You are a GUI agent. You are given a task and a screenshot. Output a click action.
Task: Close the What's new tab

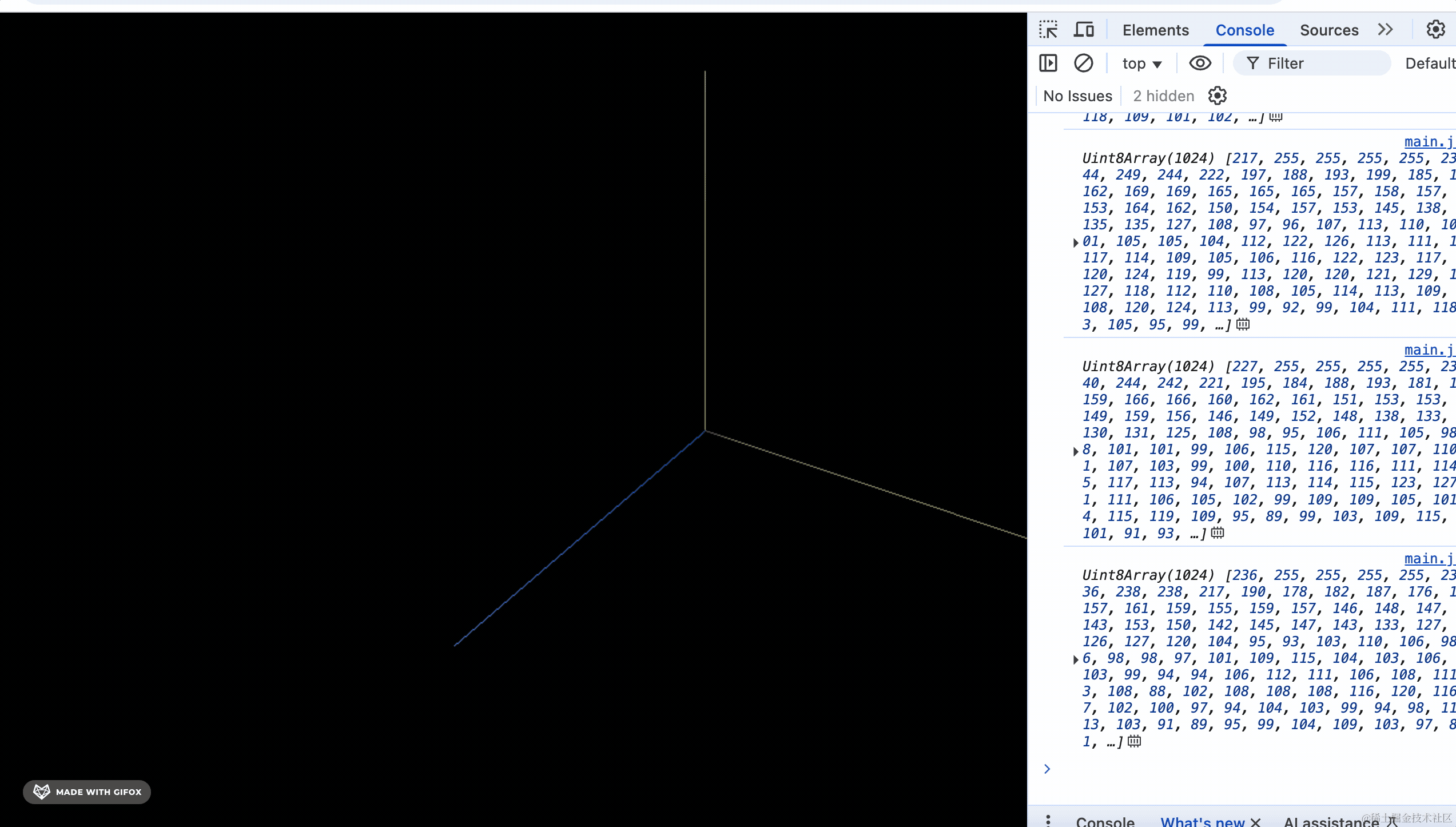point(1255,822)
